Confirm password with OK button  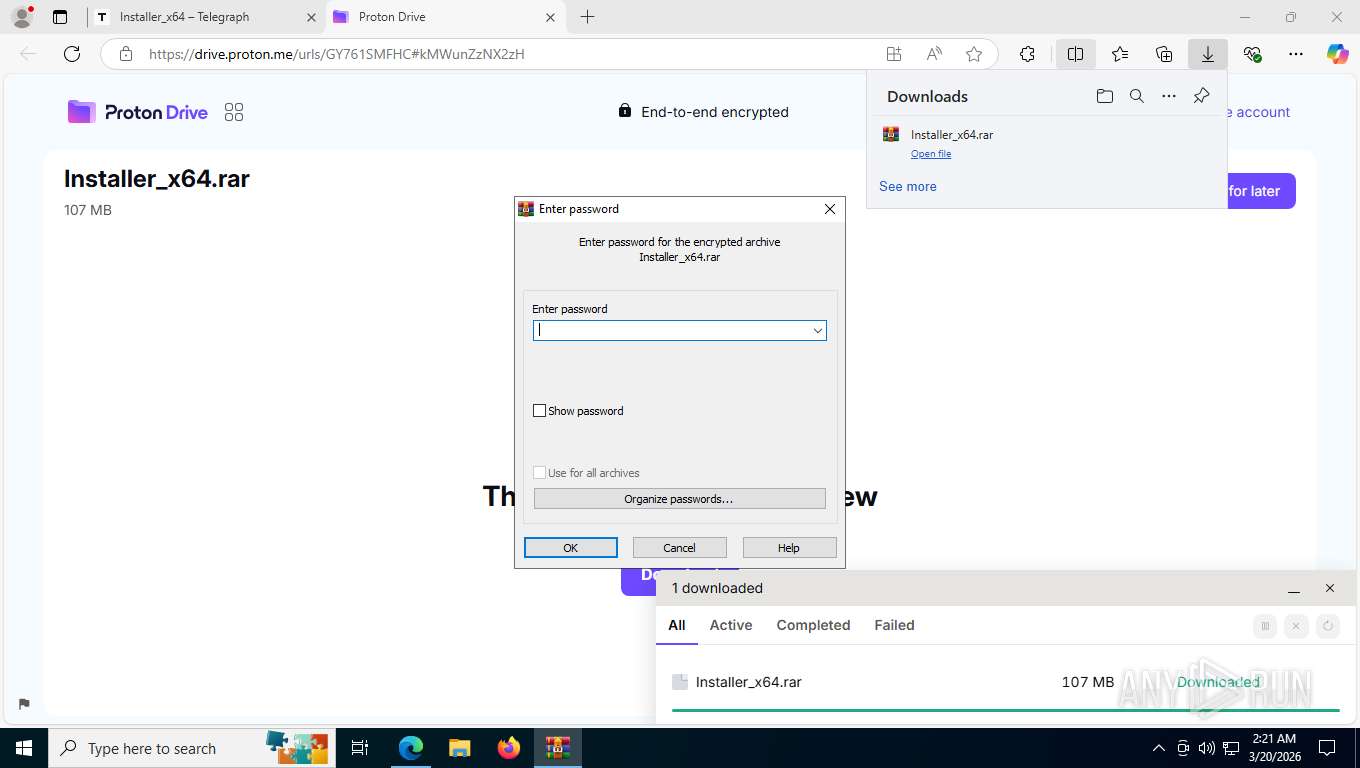point(571,548)
